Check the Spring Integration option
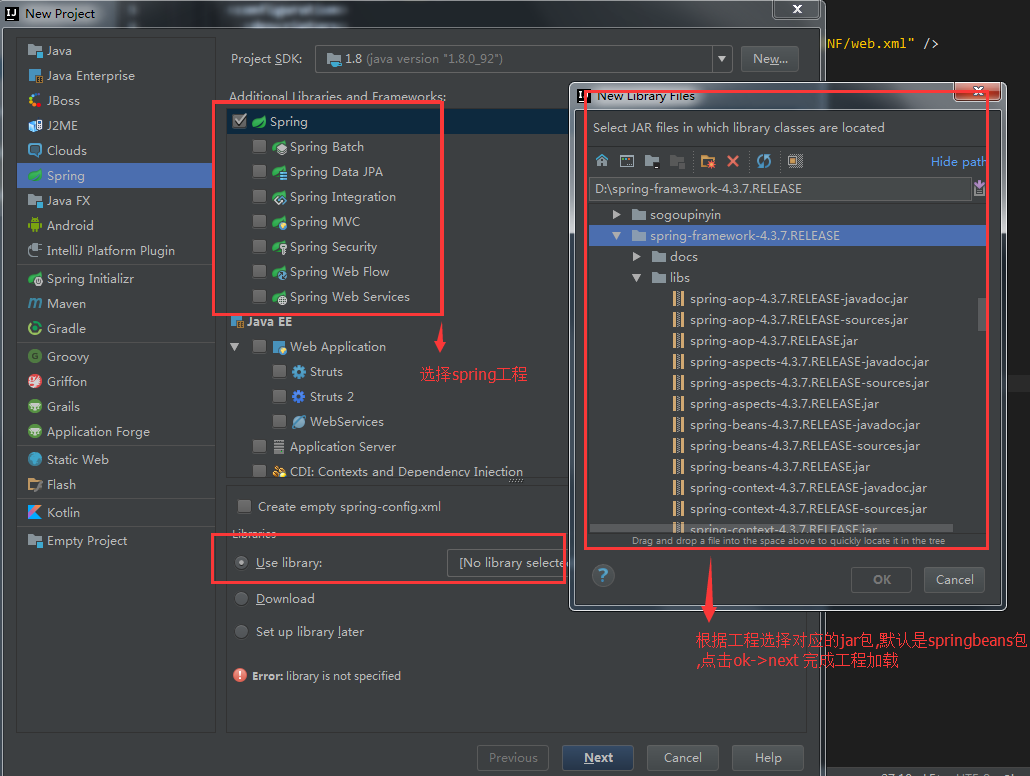Screen dimensions: 1030x776 pos(259,196)
